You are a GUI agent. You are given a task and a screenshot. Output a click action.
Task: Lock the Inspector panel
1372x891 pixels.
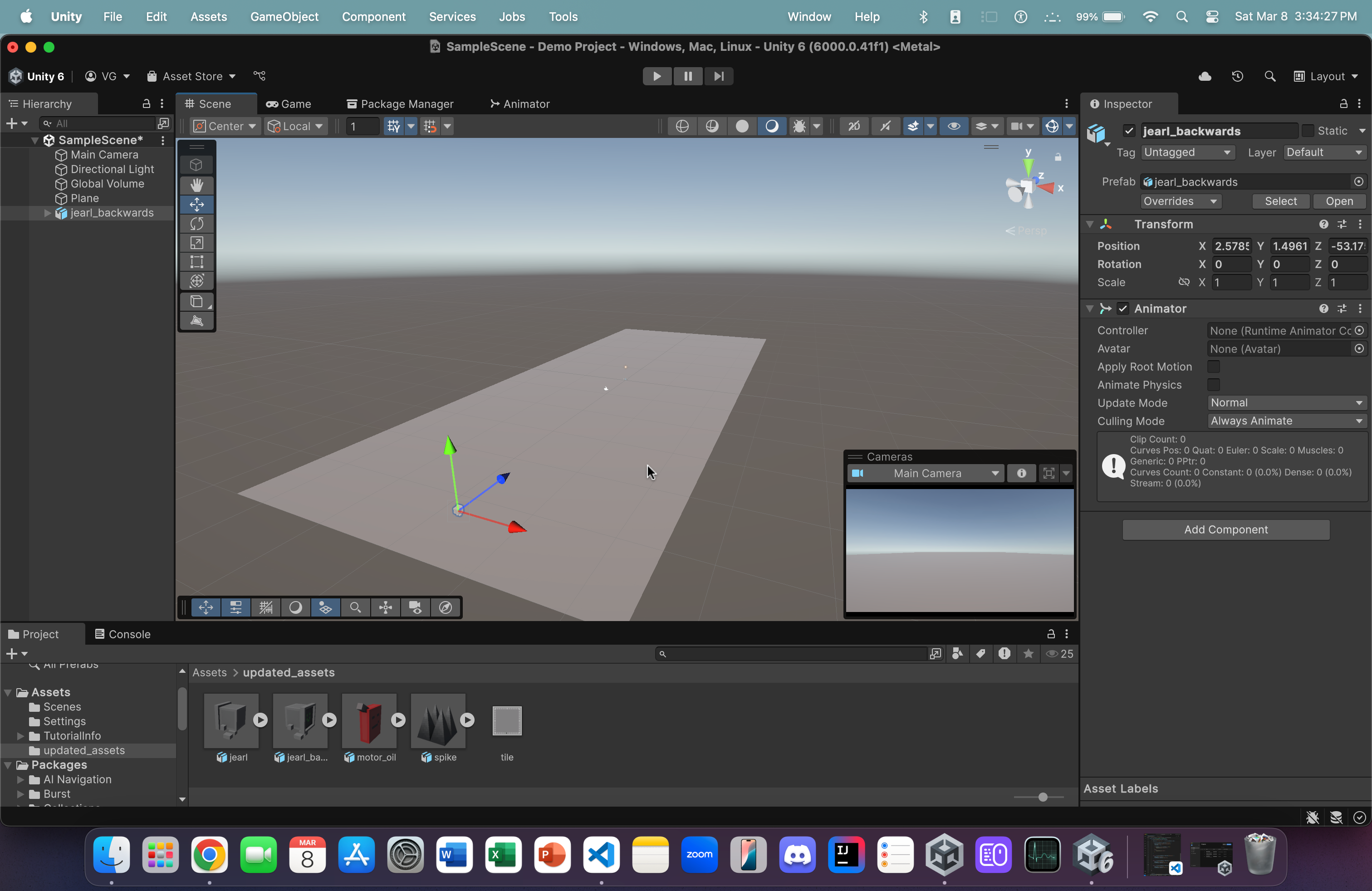pyautogui.click(x=1343, y=104)
